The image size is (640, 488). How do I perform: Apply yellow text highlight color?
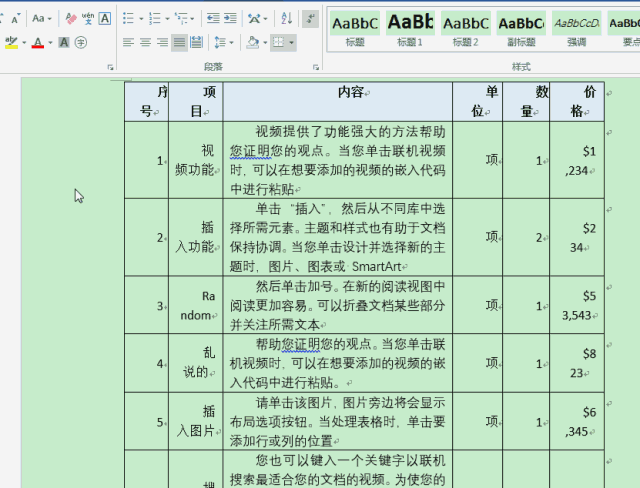pyautogui.click(x=11, y=42)
